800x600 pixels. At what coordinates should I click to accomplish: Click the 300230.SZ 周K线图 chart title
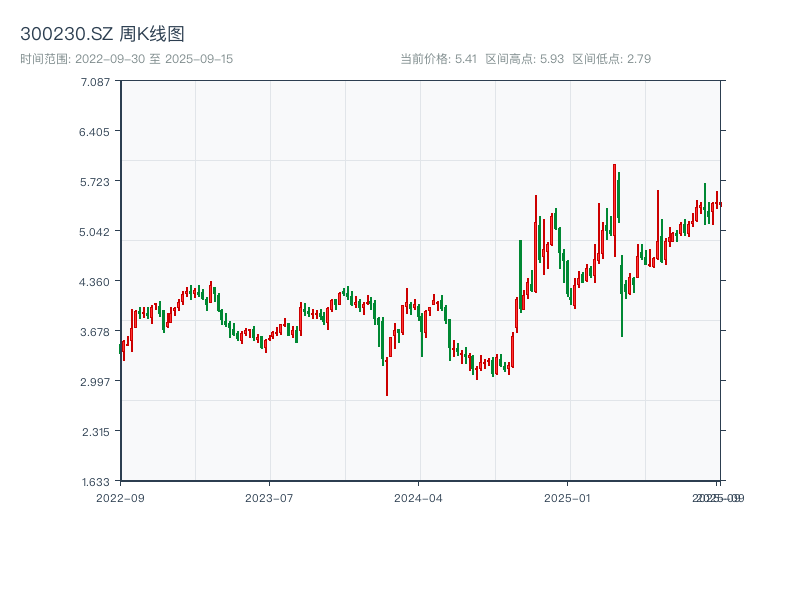[102, 35]
